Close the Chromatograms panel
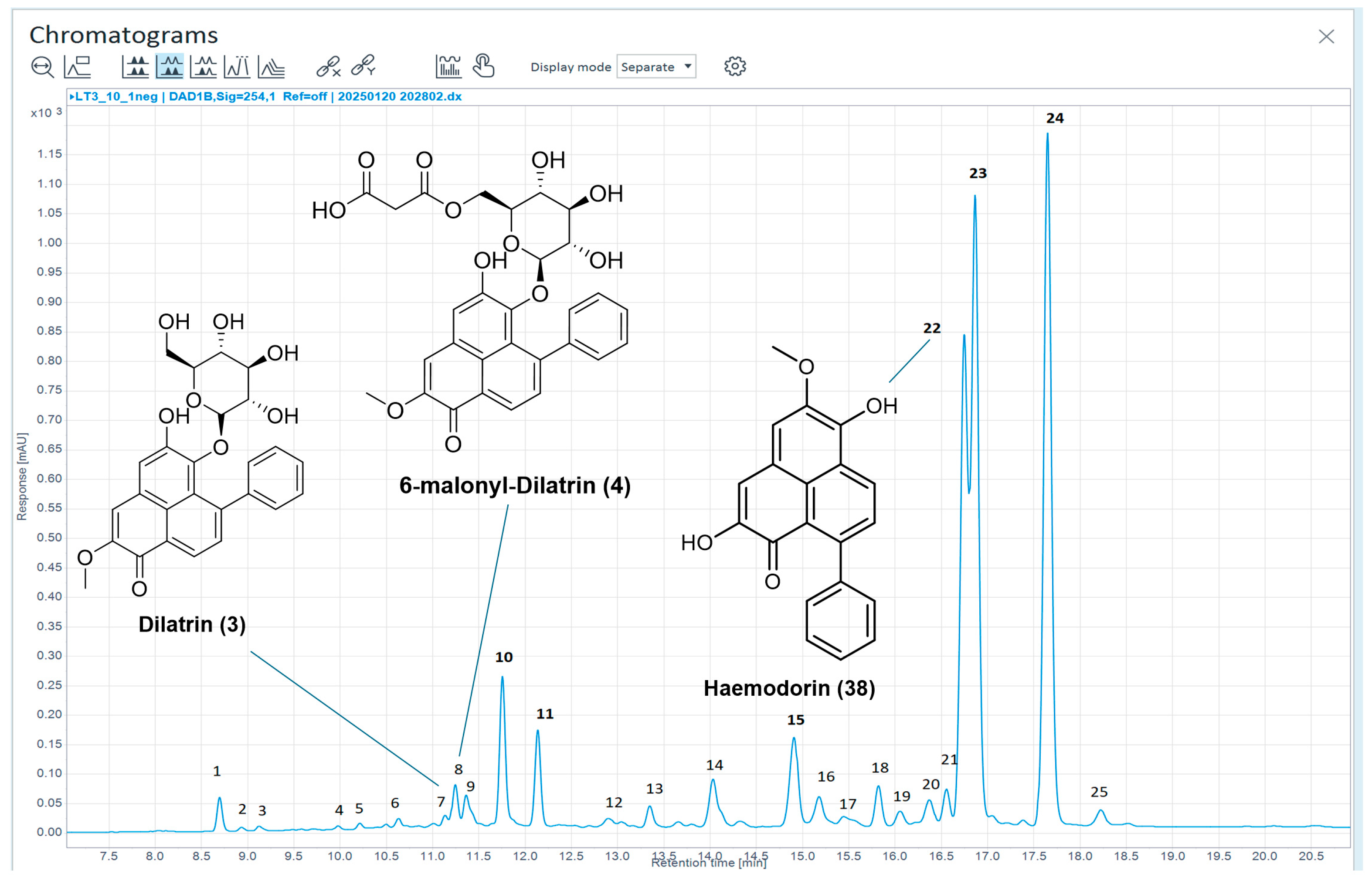Screen dimensions: 1372x878 tap(1326, 37)
